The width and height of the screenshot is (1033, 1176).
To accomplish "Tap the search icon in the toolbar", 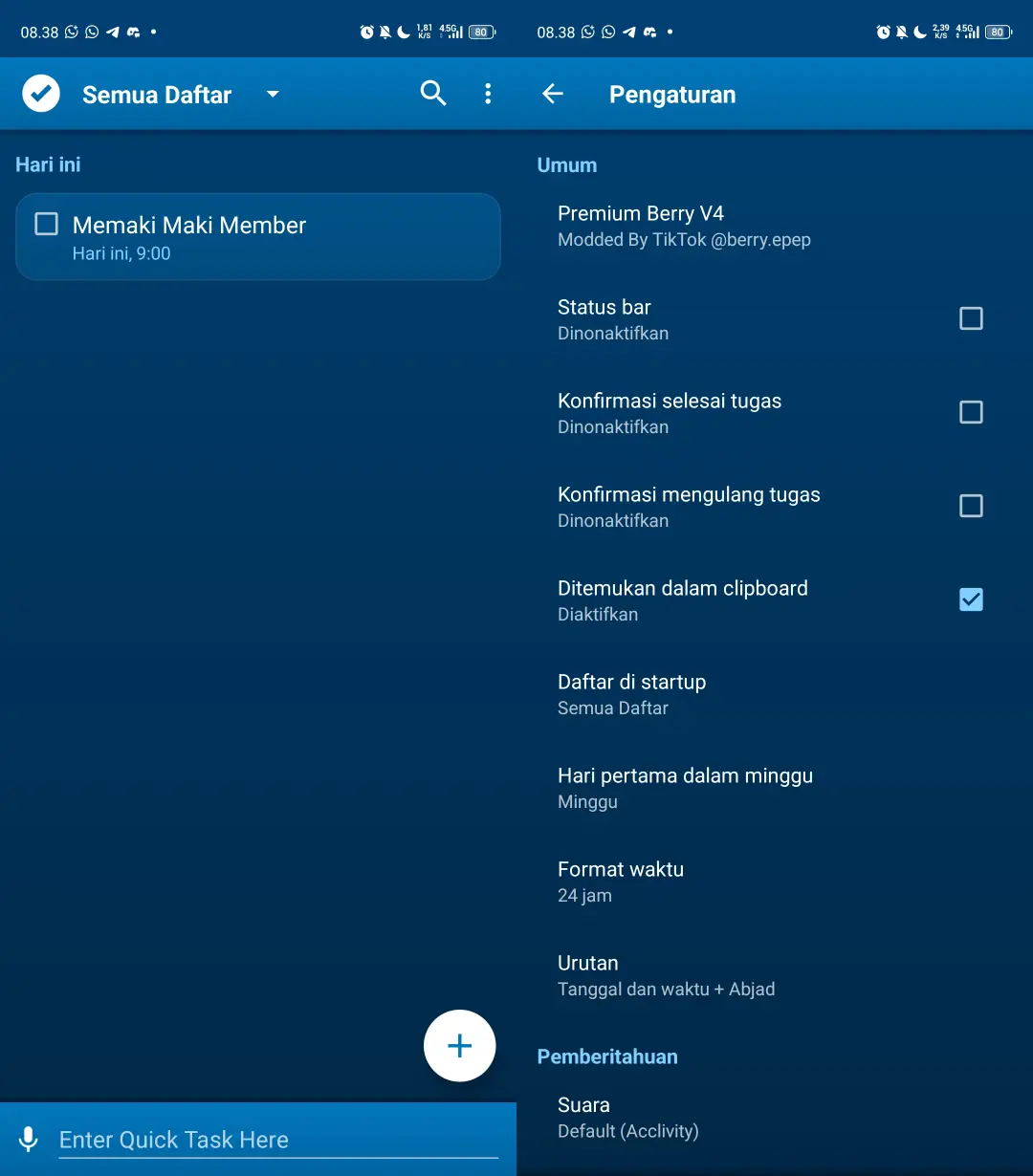I will tap(432, 94).
